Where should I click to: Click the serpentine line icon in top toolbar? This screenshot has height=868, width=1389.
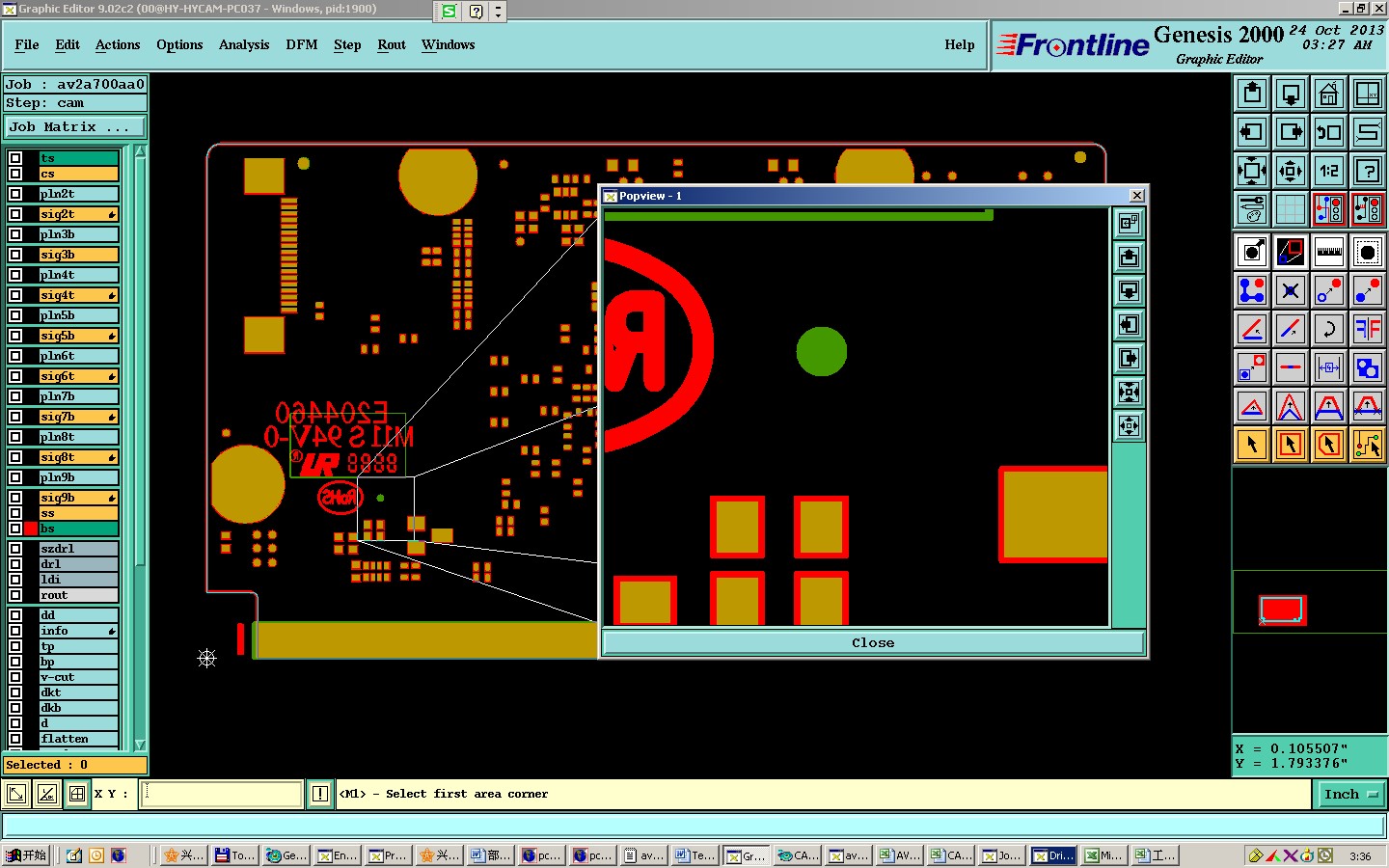click(1368, 132)
